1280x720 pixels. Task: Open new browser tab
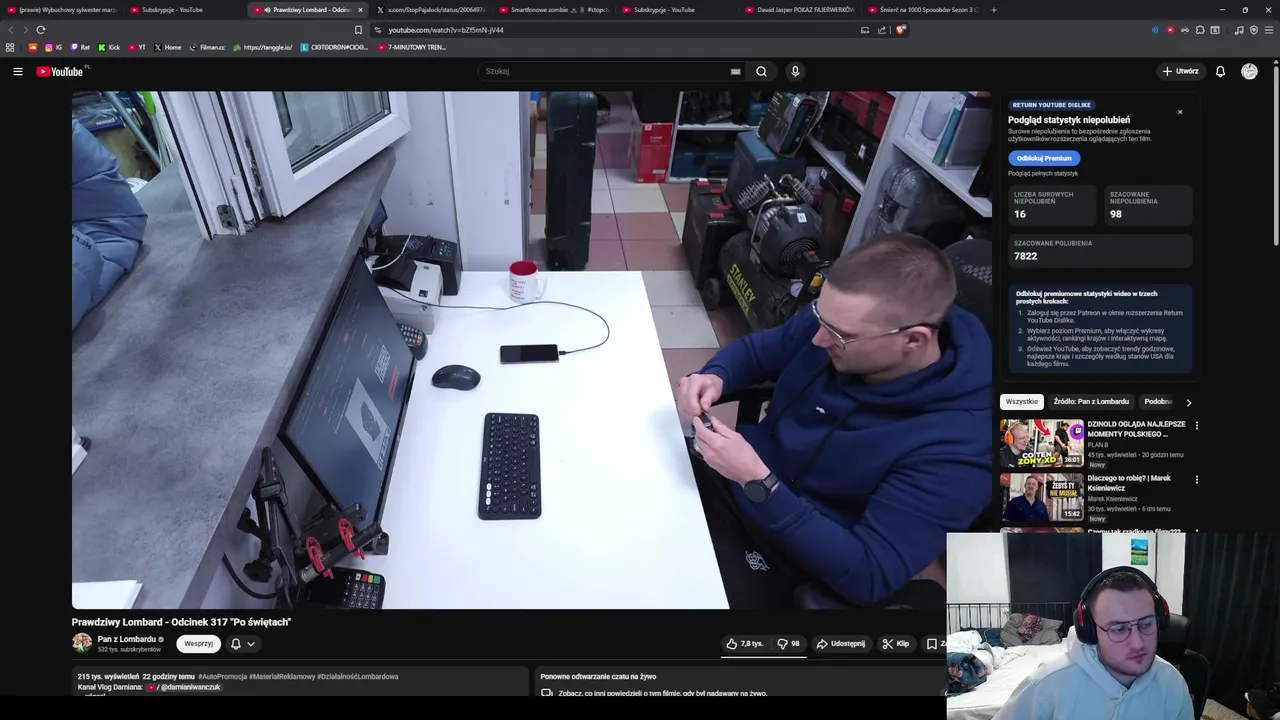[x=993, y=10]
